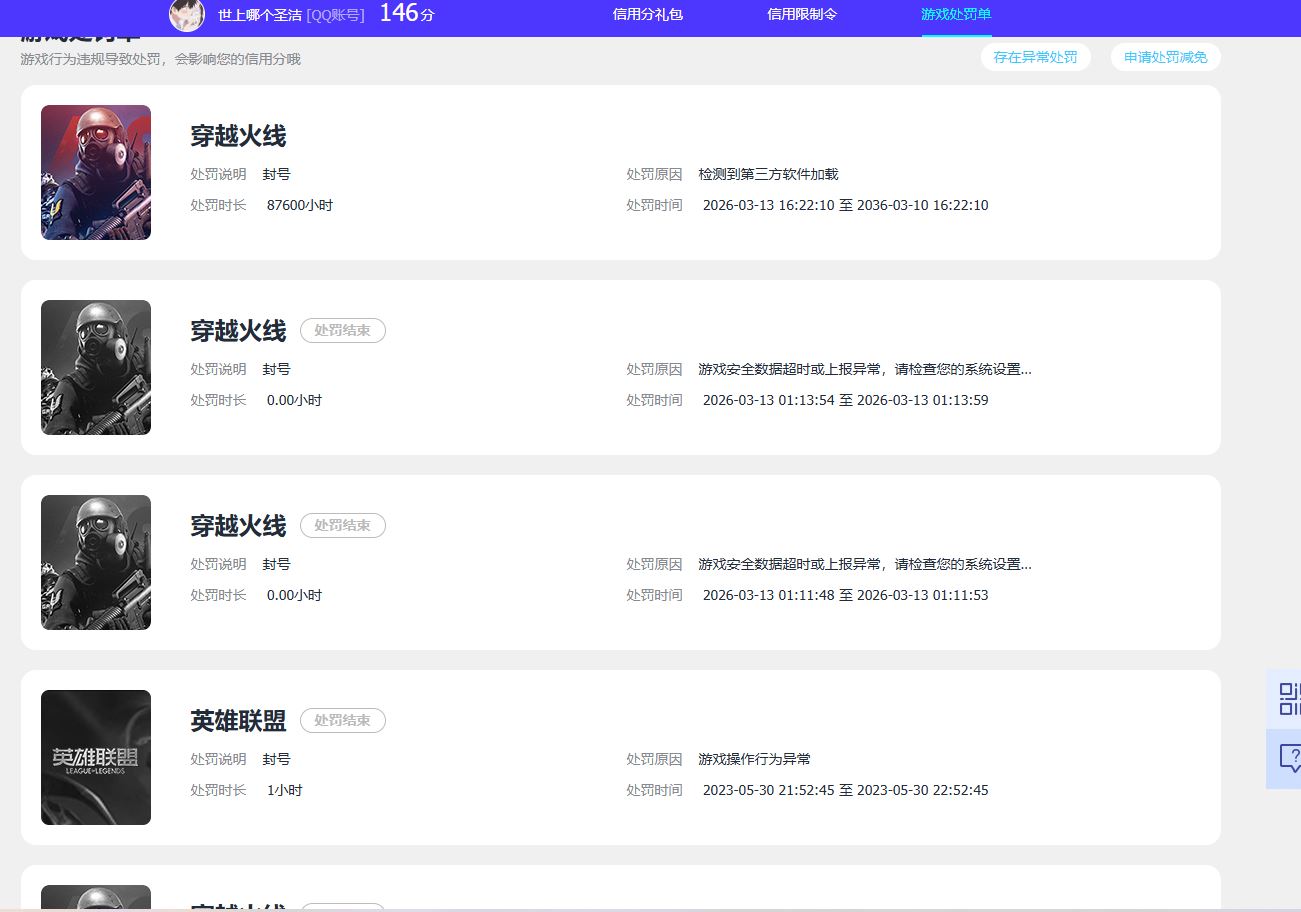1301x912 pixels.
Task: Click the 检测到第三方软件加载 penalty reason
Action: click(768, 174)
